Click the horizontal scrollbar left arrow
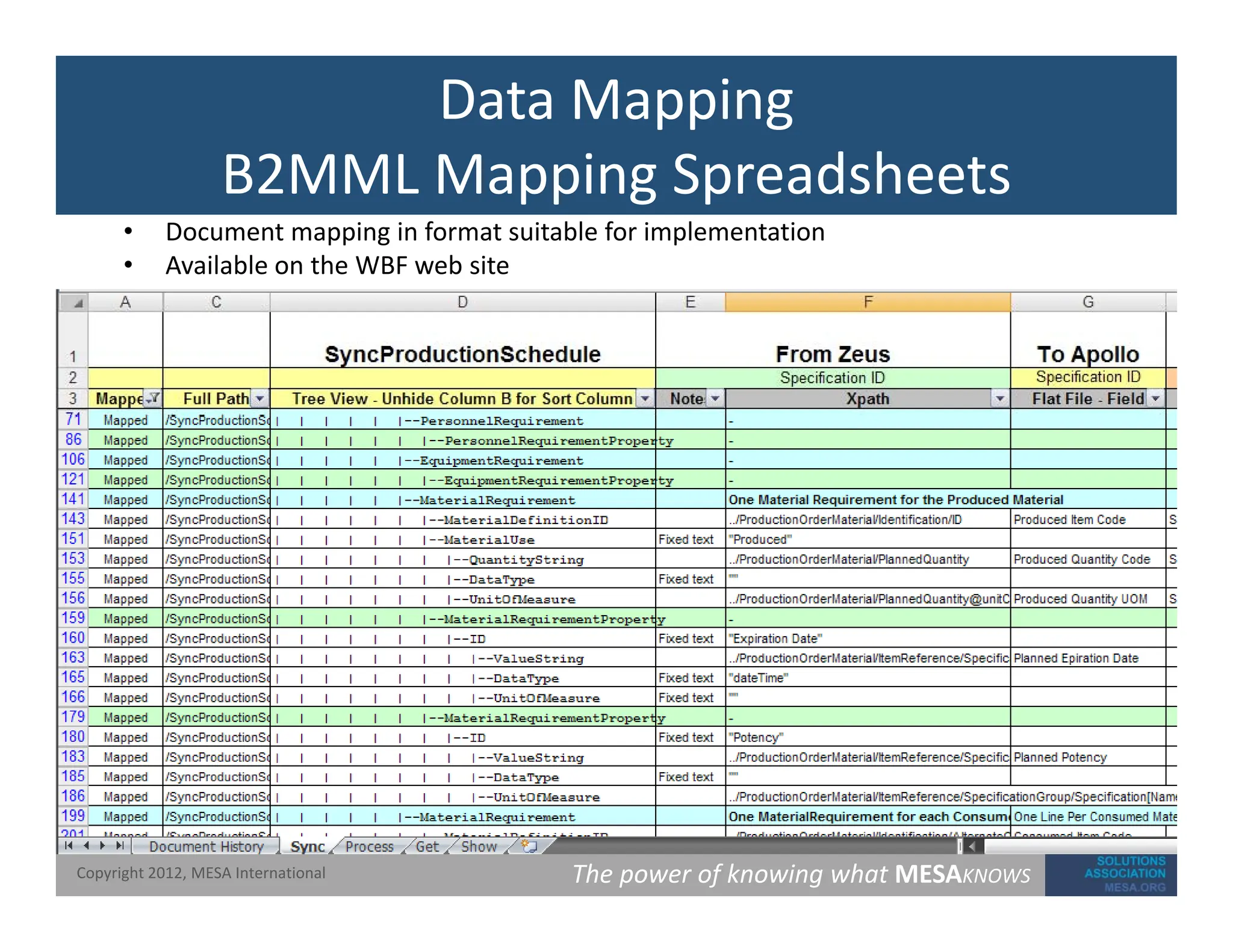 972,846
